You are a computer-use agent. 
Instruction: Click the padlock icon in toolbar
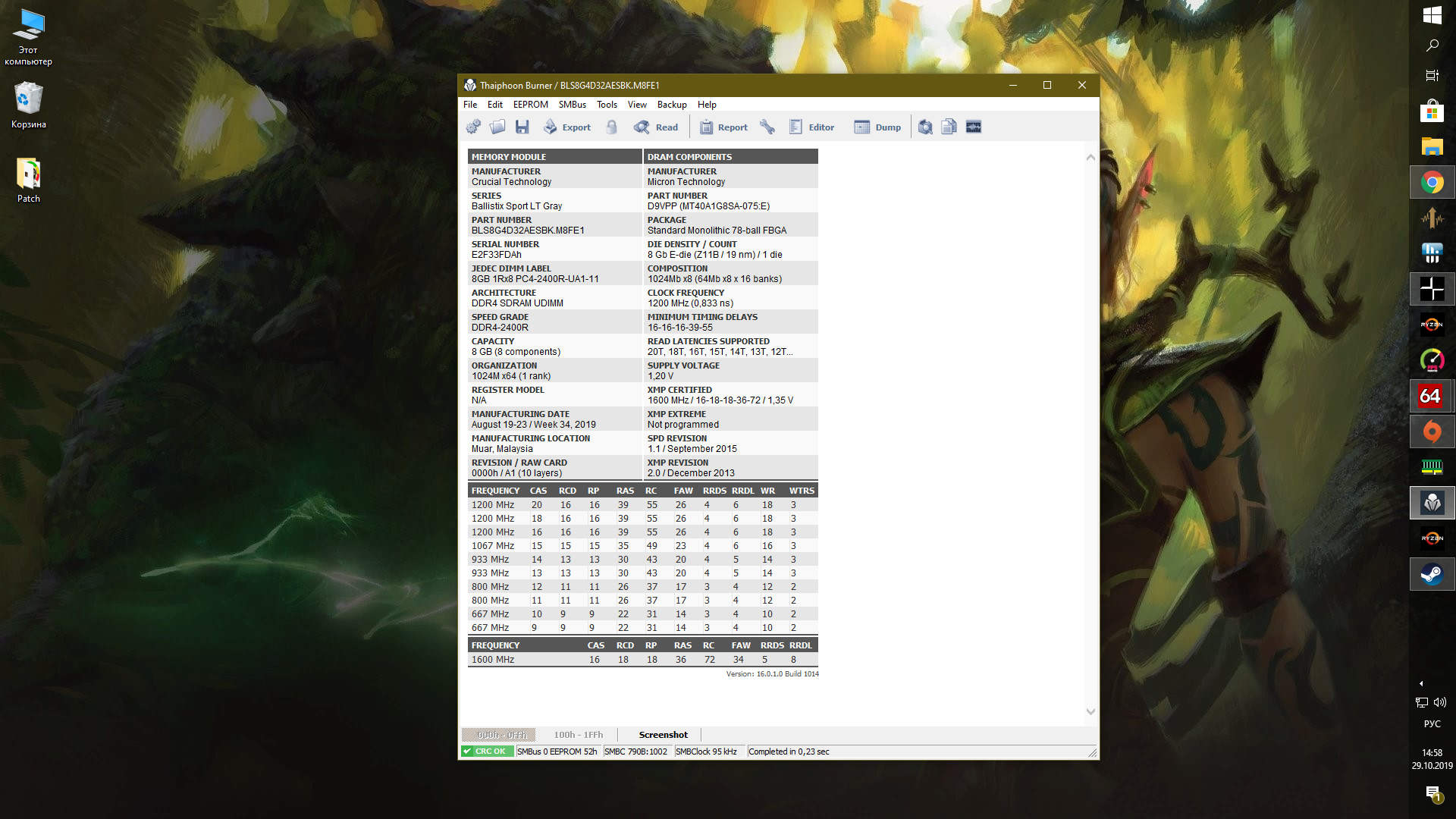click(611, 127)
